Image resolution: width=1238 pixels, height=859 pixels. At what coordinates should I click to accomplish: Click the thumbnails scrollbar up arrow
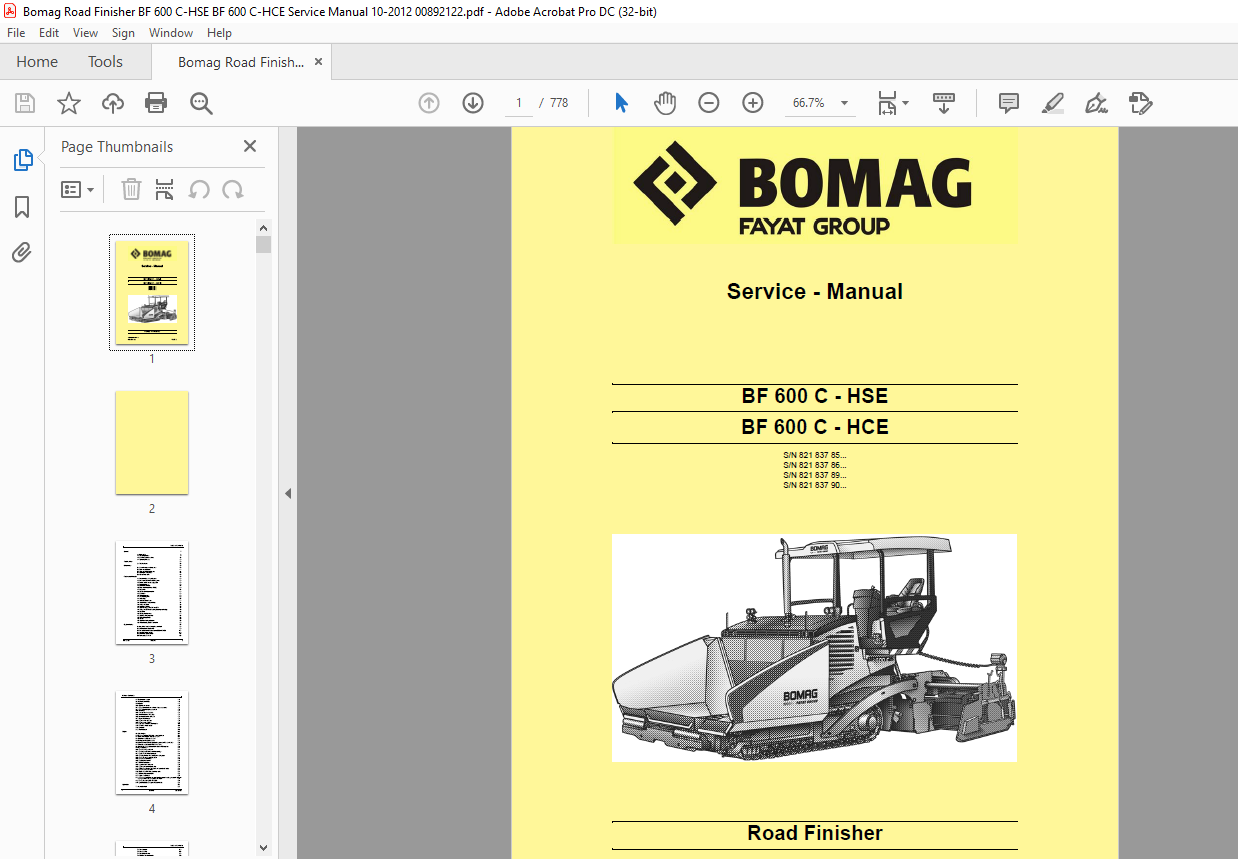pos(264,228)
